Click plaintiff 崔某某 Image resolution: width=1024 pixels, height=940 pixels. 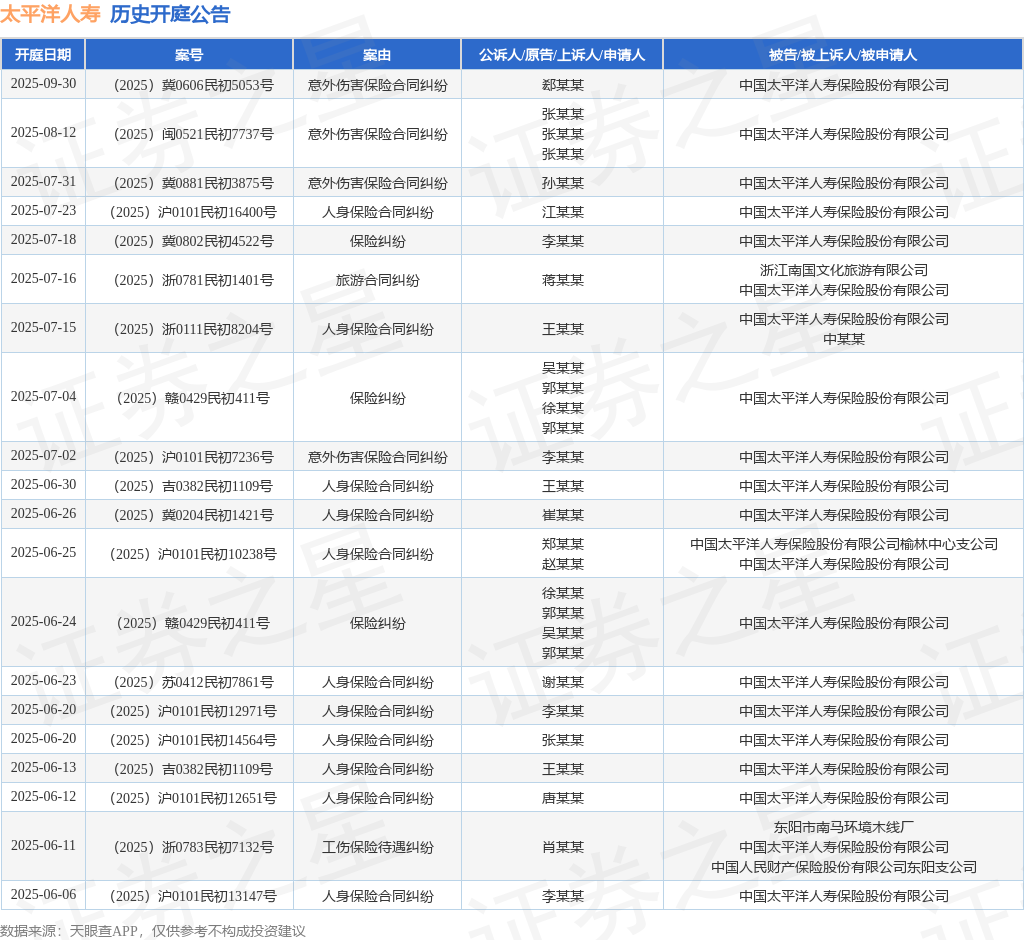(x=562, y=515)
